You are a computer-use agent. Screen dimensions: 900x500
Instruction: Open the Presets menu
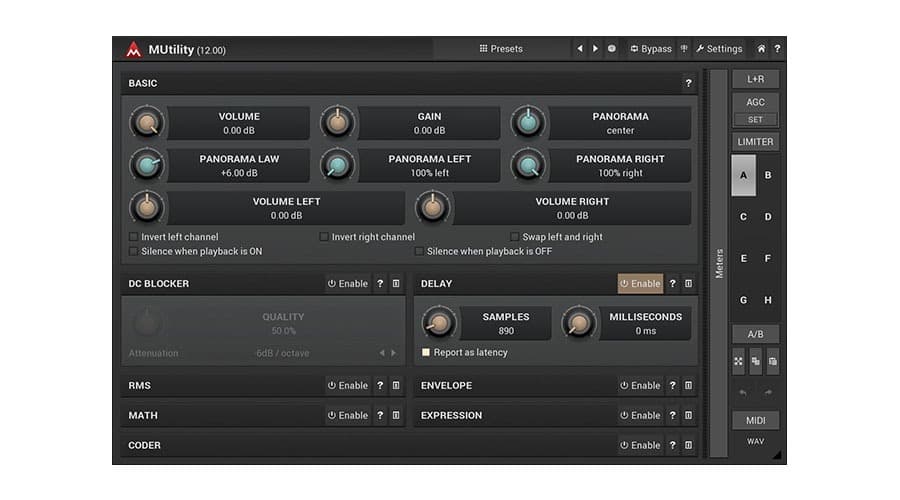501,49
